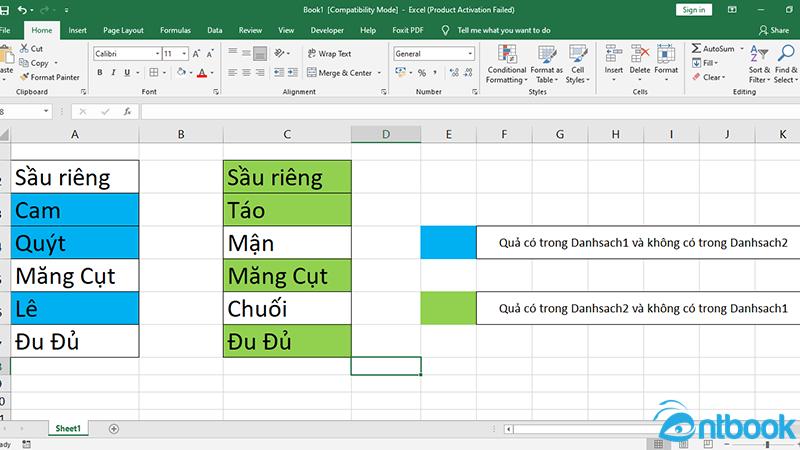The image size is (800, 450).
Task: Open the Clear menu
Action: [708, 77]
